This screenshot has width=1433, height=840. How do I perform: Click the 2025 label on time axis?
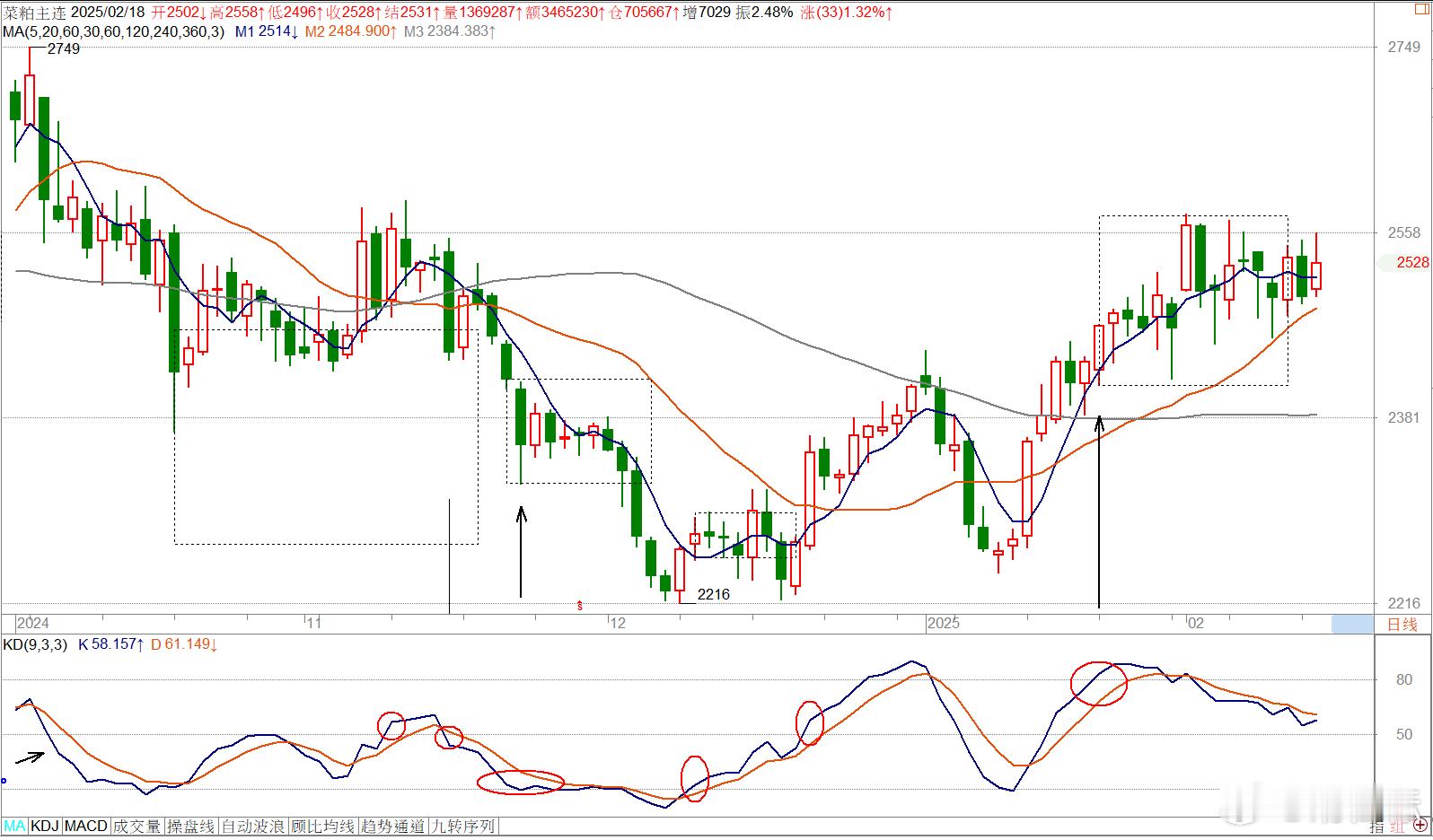tap(945, 623)
